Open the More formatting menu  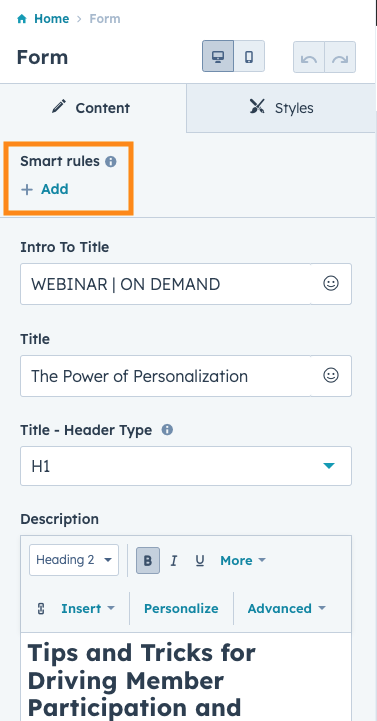pos(243,561)
